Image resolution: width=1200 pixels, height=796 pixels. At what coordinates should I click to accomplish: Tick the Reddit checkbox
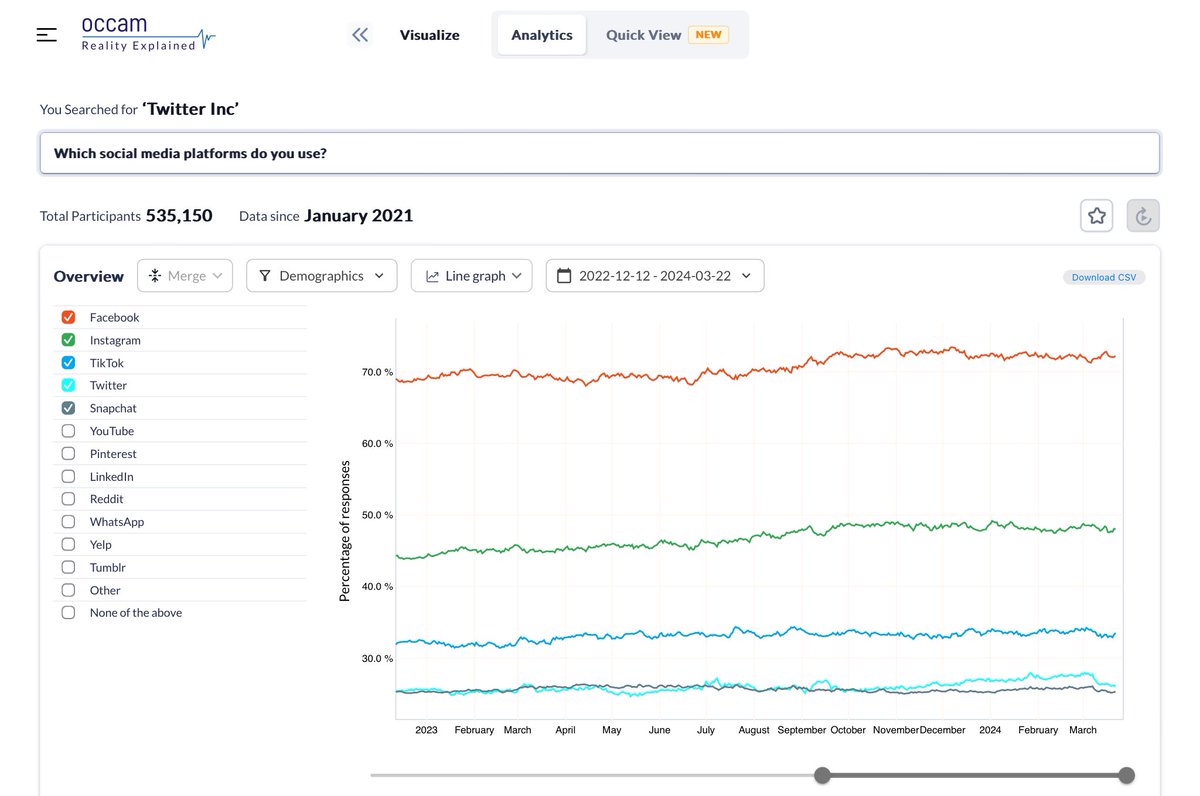pos(68,499)
